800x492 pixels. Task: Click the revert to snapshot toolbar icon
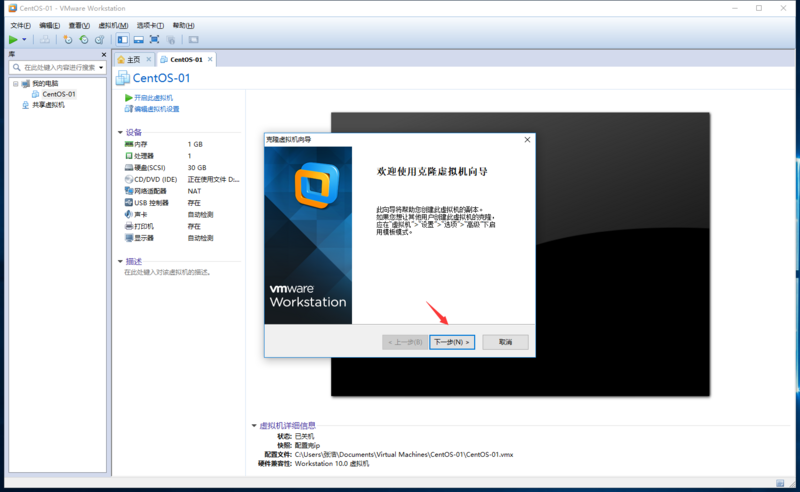pyautogui.click(x=84, y=39)
